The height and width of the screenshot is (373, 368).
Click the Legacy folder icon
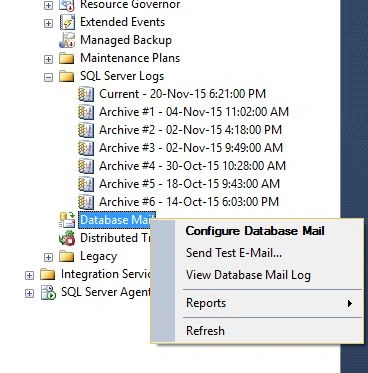(x=66, y=256)
